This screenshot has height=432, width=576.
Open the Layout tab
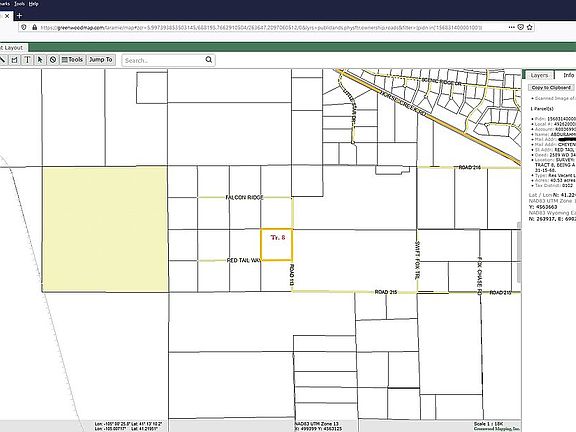[x=13, y=48]
